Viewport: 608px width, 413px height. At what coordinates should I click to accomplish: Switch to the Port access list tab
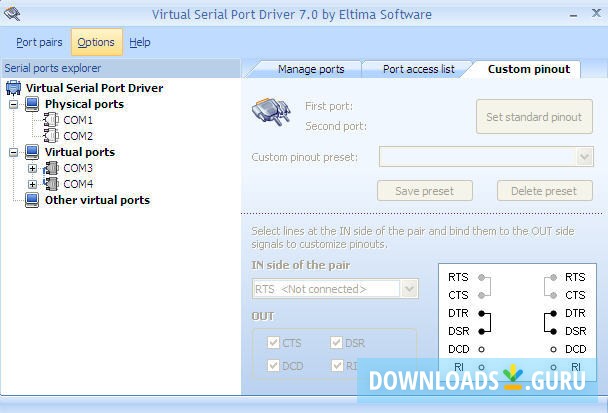pyautogui.click(x=418, y=69)
